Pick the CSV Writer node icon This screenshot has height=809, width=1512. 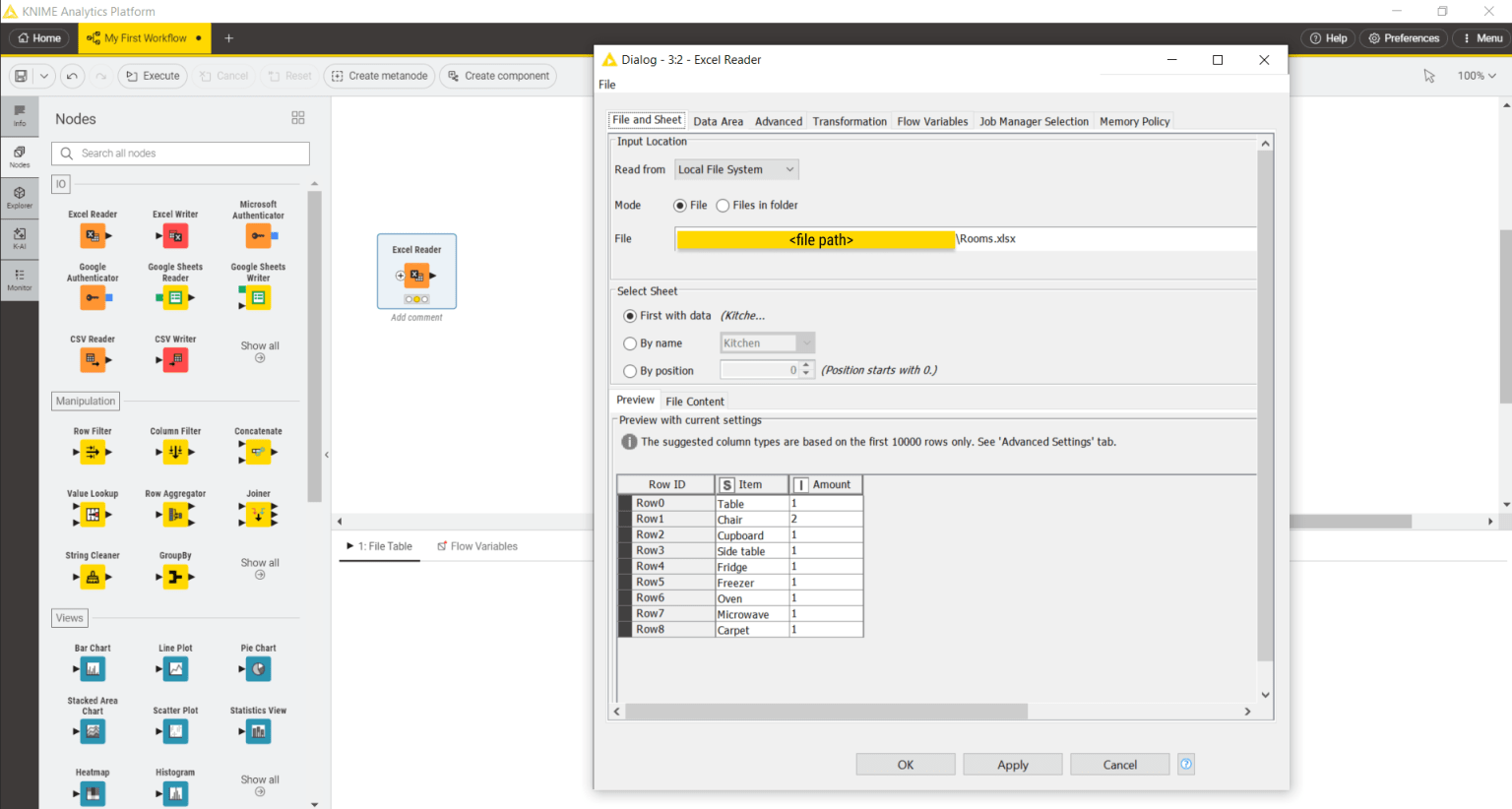coord(175,360)
